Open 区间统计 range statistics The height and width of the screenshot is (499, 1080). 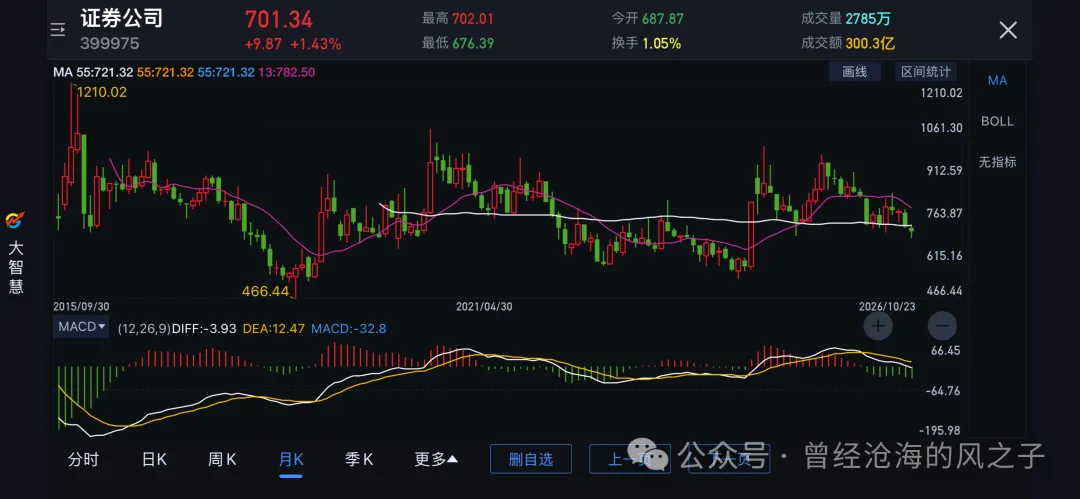[926, 72]
